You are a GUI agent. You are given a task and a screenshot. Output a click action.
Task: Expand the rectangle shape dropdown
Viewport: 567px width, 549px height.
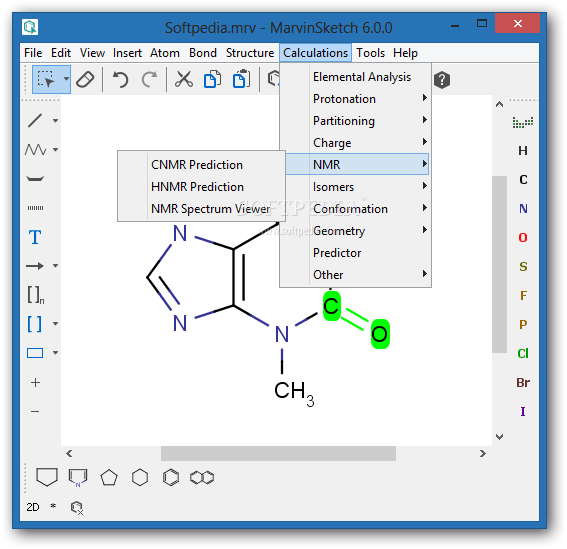pyautogui.click(x=55, y=353)
